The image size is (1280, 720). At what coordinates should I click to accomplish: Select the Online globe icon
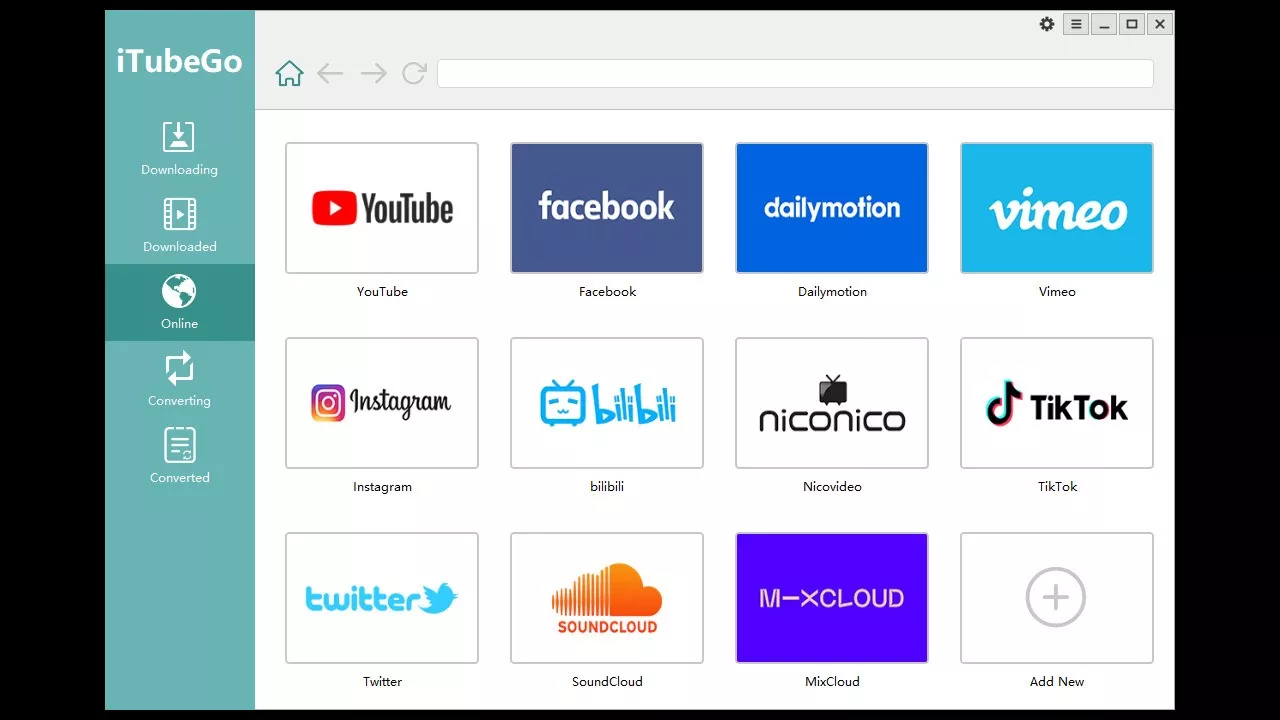click(179, 292)
